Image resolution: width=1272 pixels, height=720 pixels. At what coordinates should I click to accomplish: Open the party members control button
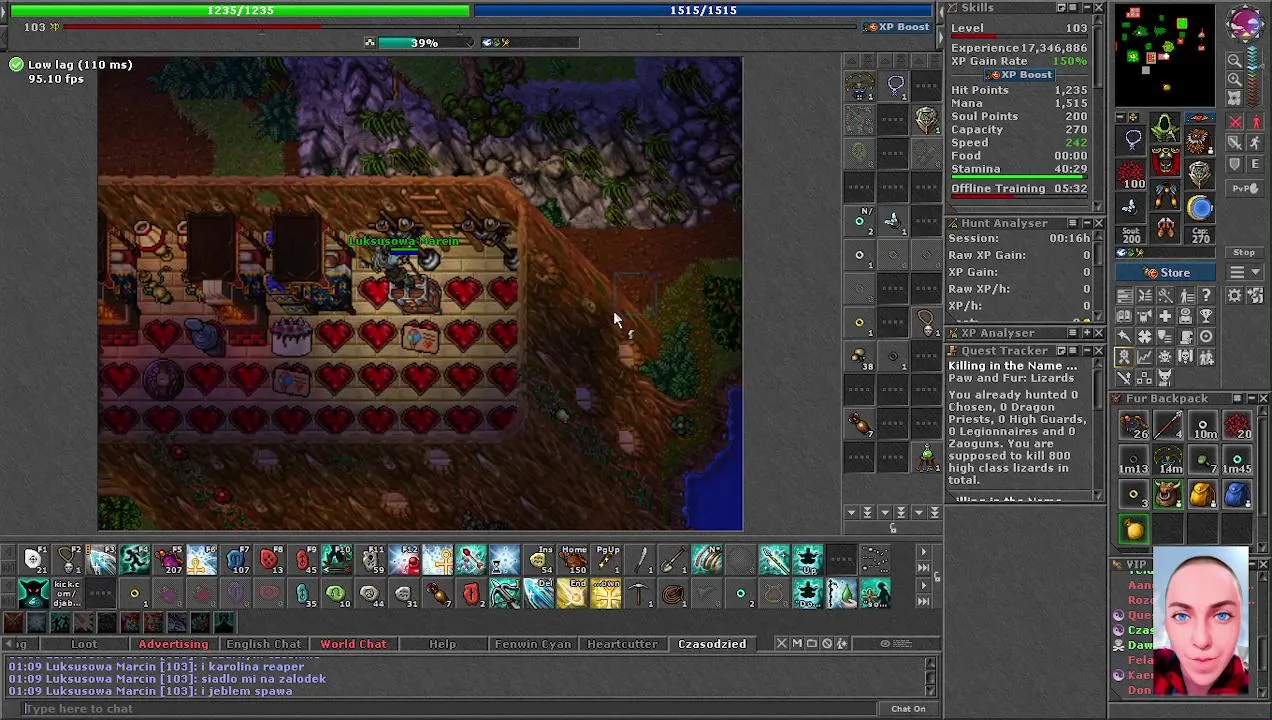click(1206, 357)
